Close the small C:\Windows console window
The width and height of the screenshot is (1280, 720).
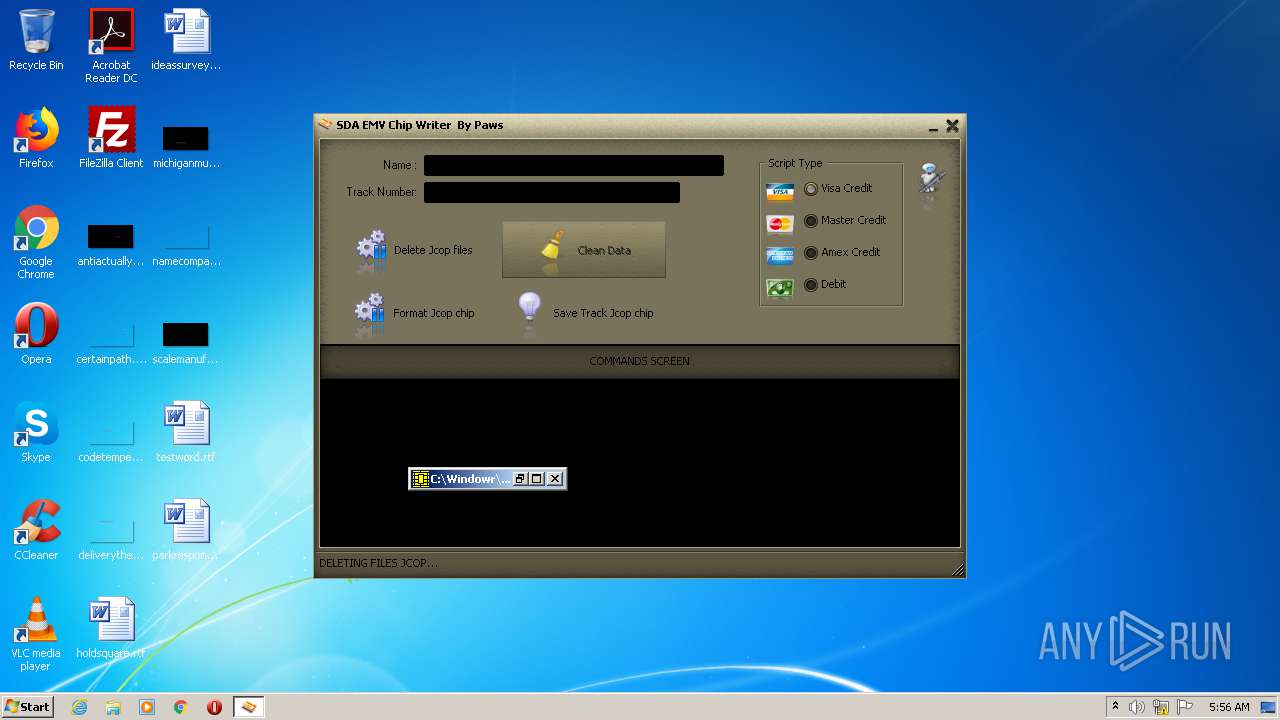pyautogui.click(x=555, y=479)
